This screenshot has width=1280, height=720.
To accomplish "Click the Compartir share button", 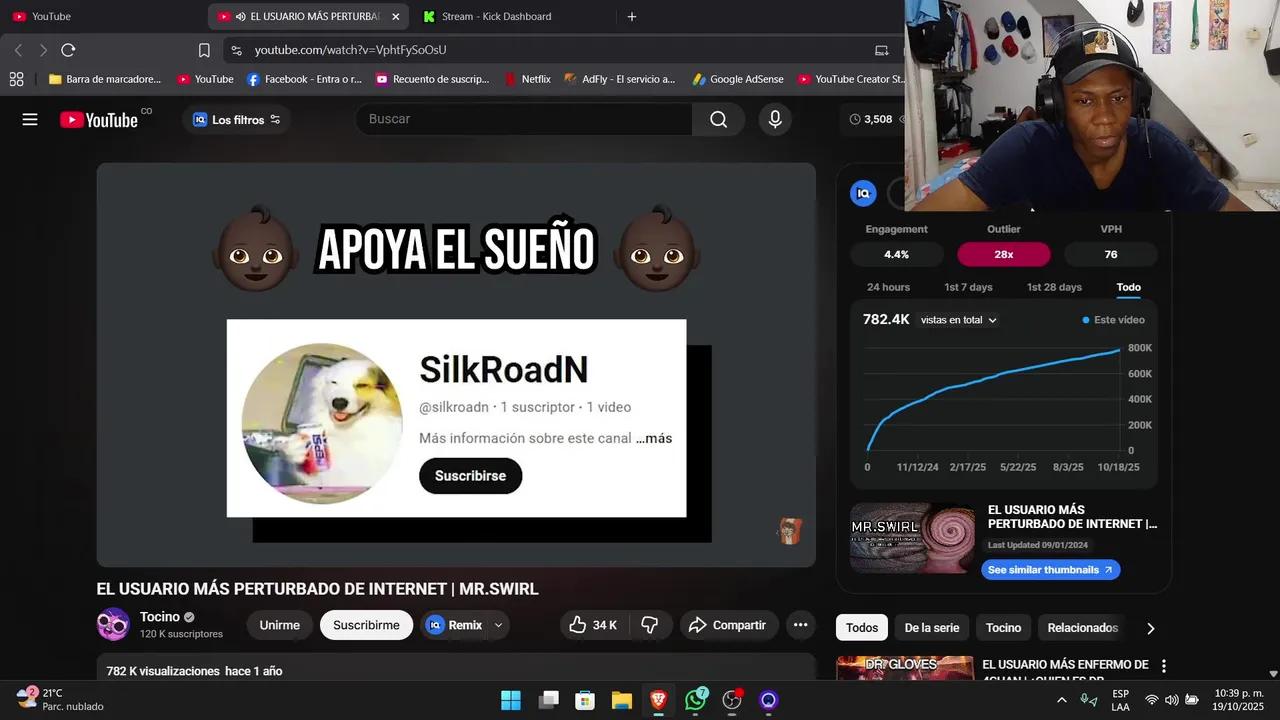I will [727, 625].
